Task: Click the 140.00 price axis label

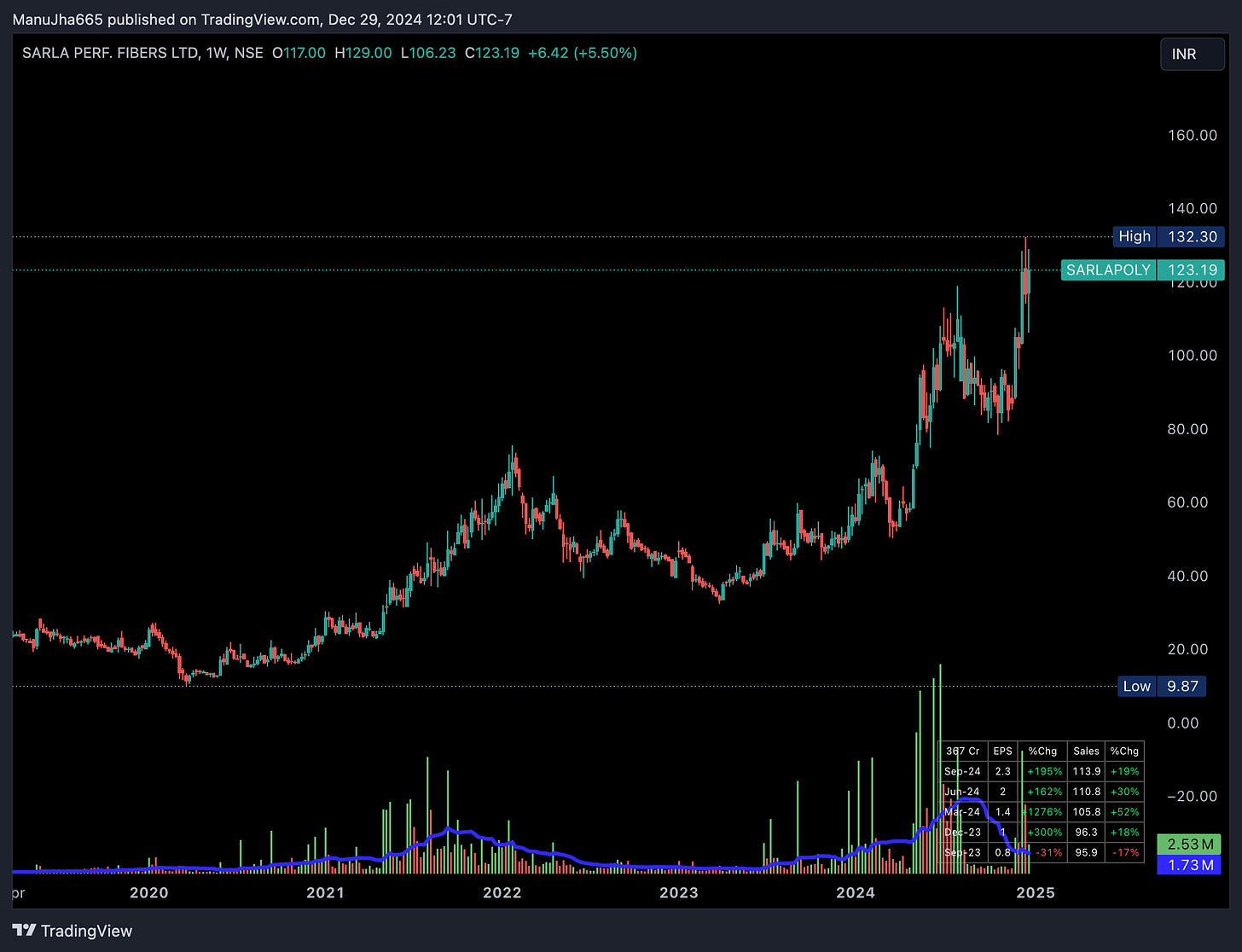Action: (1193, 208)
